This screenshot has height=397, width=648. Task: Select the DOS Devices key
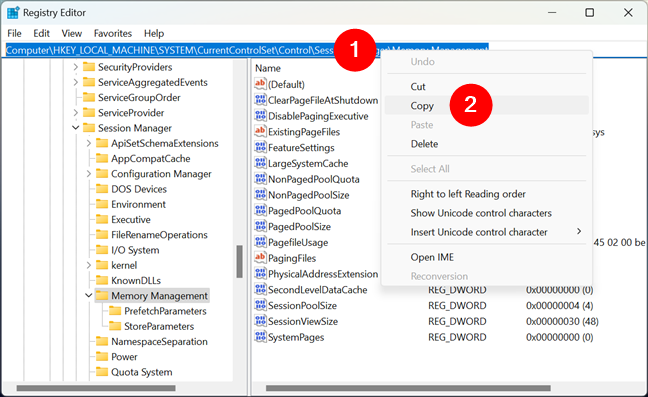tap(139, 189)
